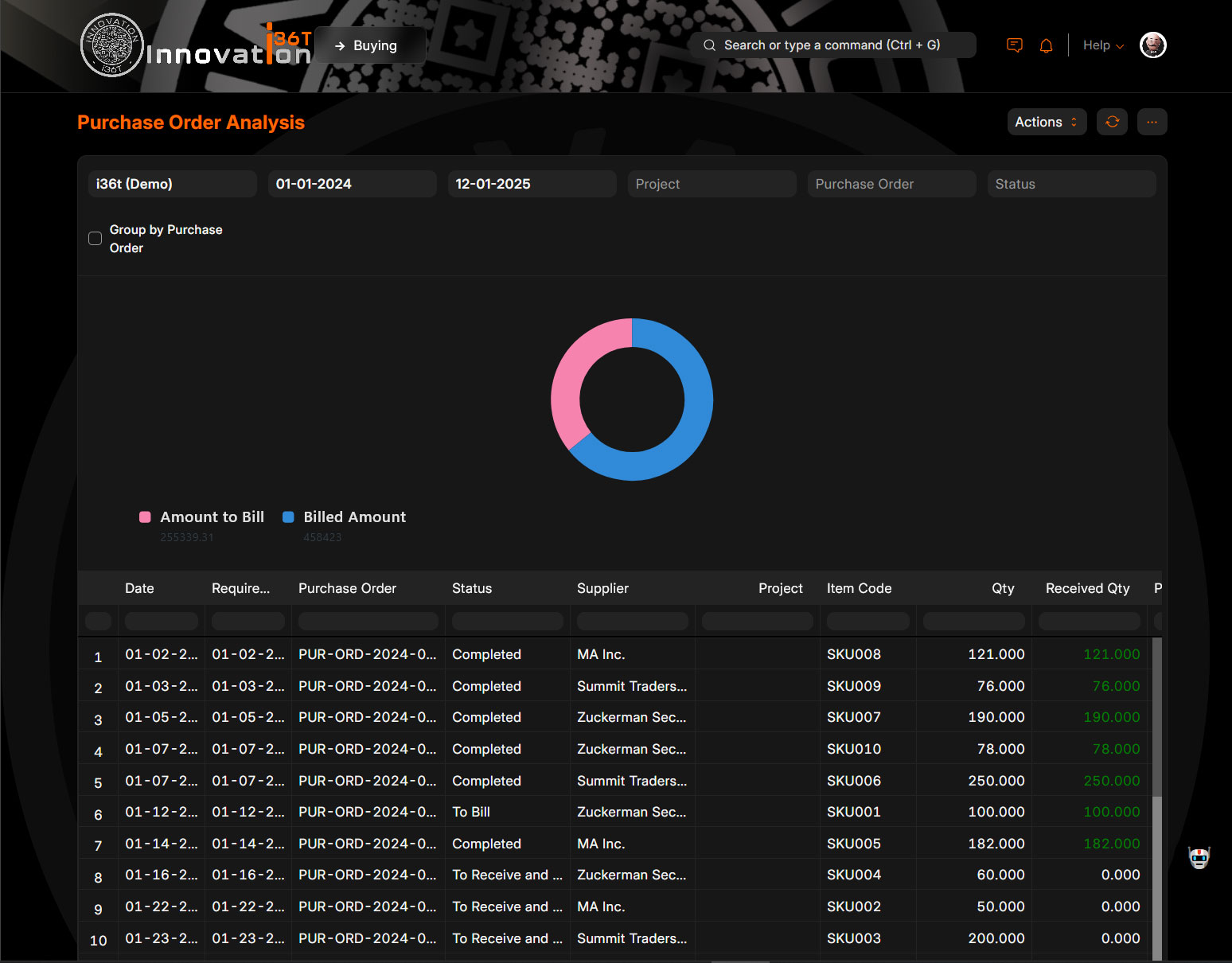Open the Help dropdown menu
This screenshot has width=1232, height=963.
point(1102,45)
